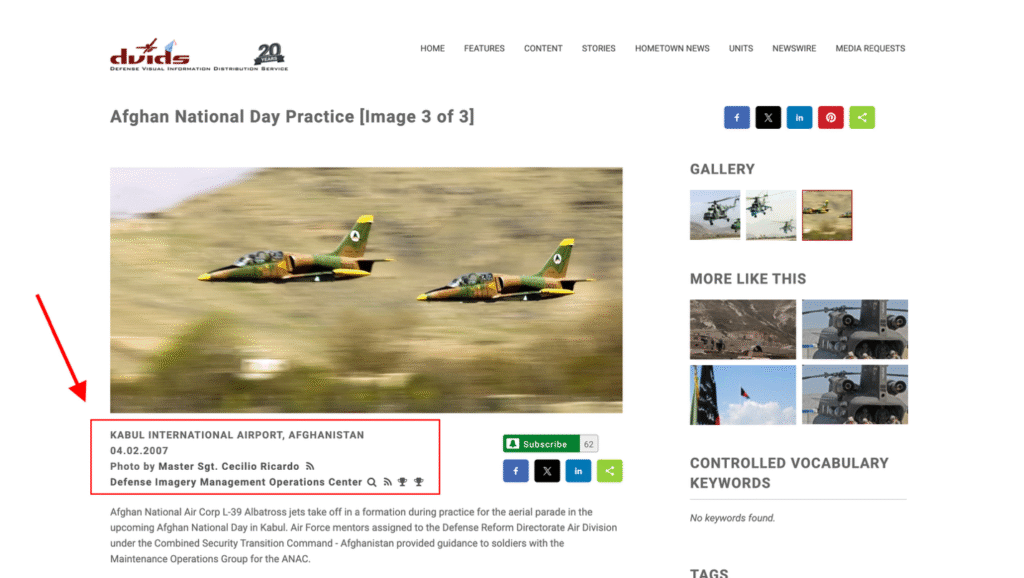Open first gallery helicopter thumbnail
This screenshot has height=578, width=1024.
pyautogui.click(x=715, y=215)
